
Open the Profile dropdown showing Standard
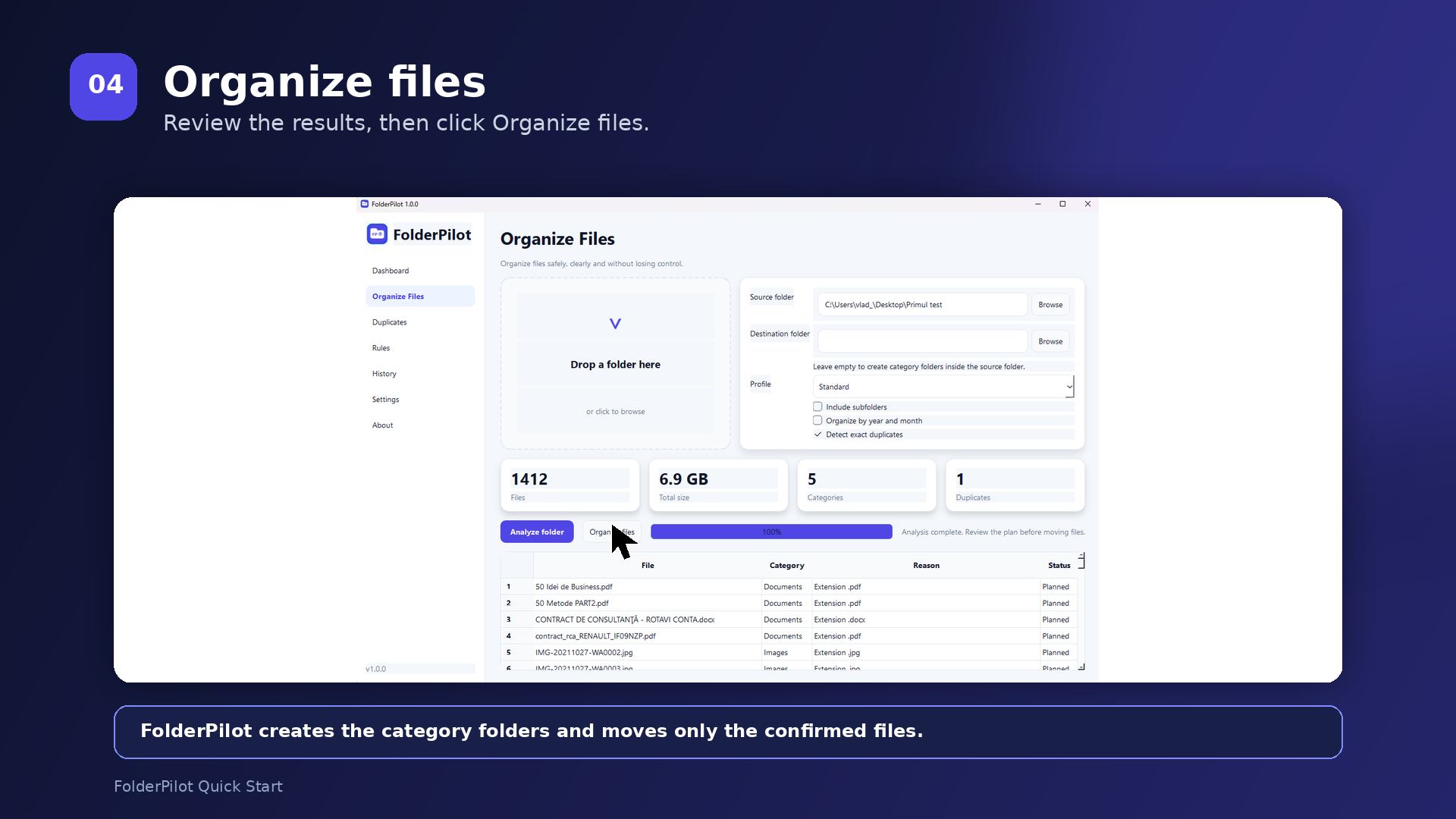pyautogui.click(x=943, y=387)
